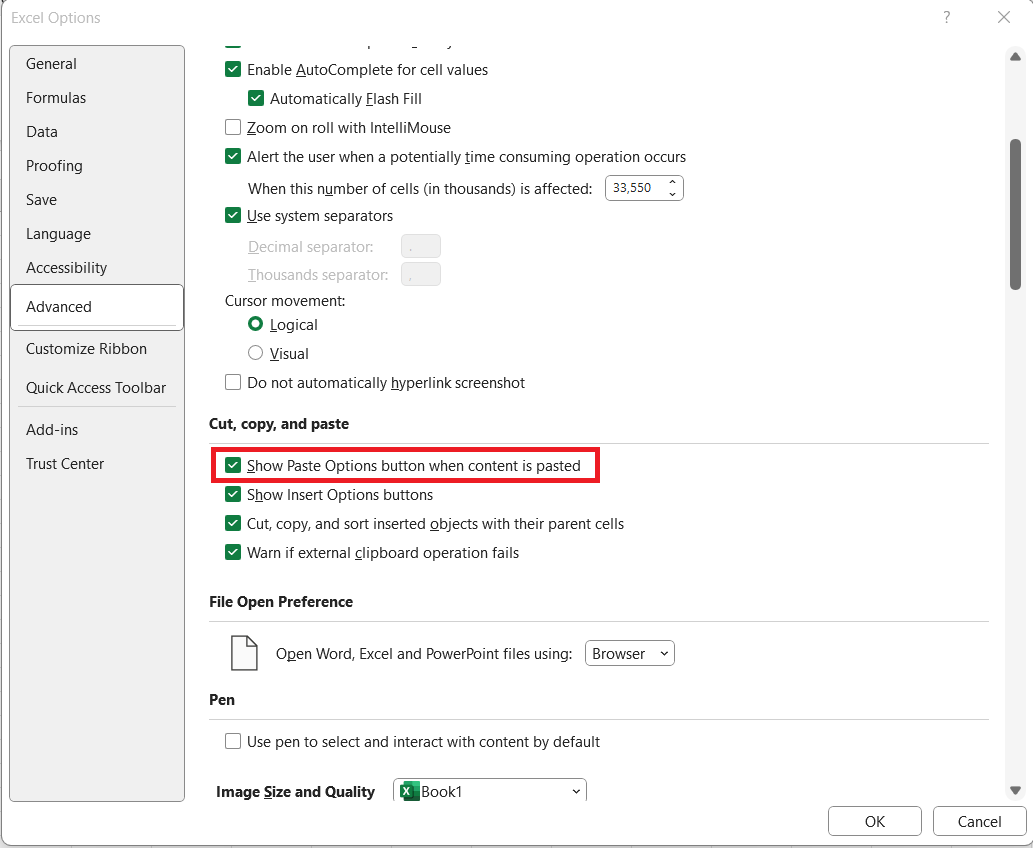The height and width of the screenshot is (848, 1033).
Task: Uncheck Automatically Flash Fill
Action: tap(256, 98)
